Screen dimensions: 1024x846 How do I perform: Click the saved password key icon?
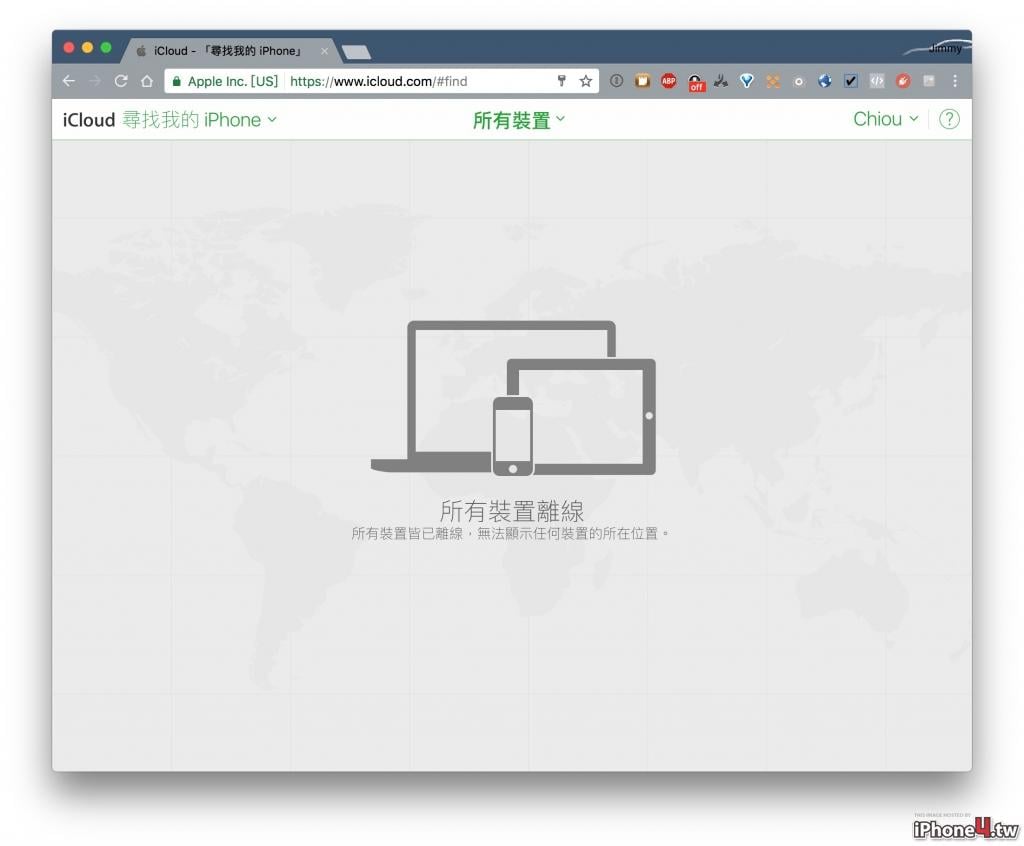[x=561, y=81]
